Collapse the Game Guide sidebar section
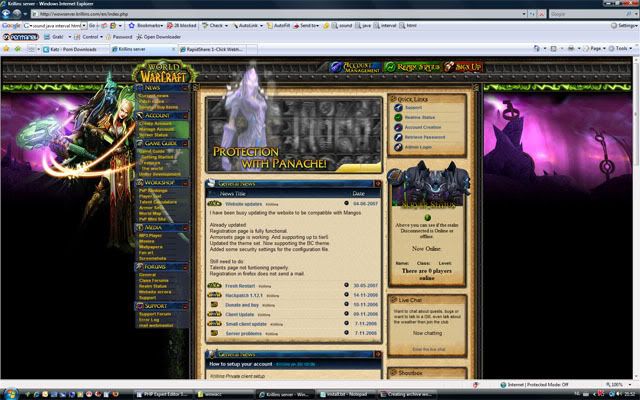Screen dimensions: 640x400 [185, 144]
